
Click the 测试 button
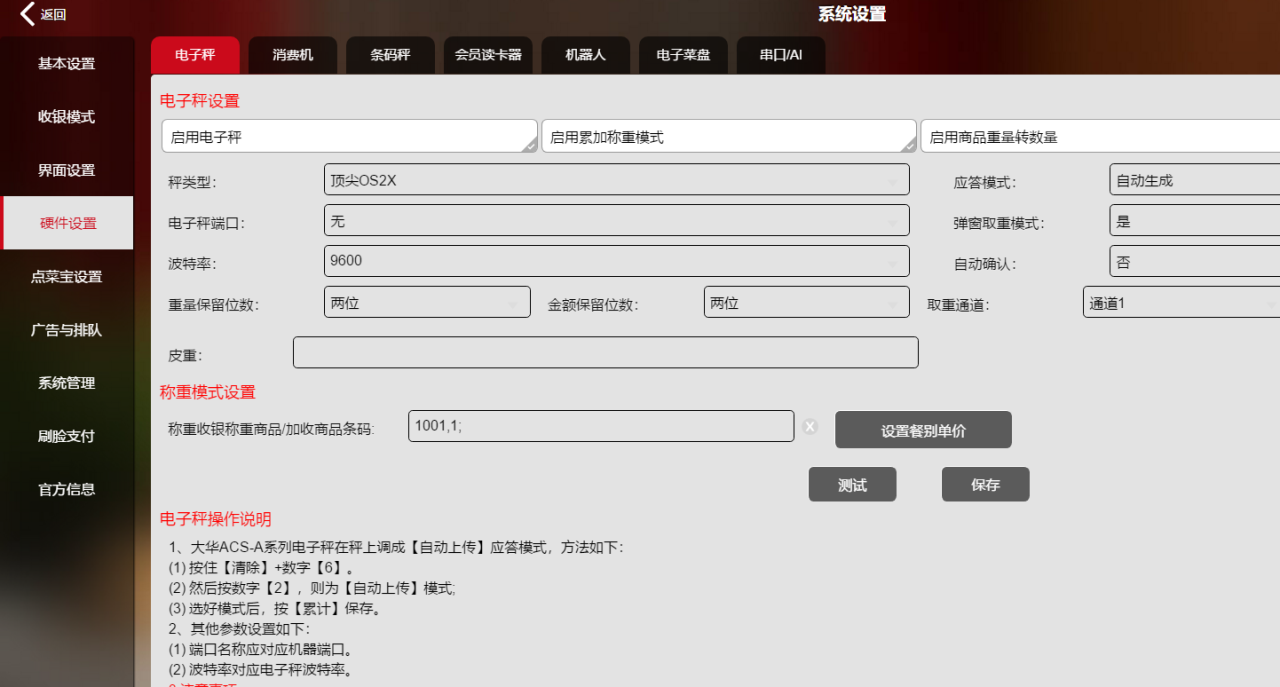852,485
